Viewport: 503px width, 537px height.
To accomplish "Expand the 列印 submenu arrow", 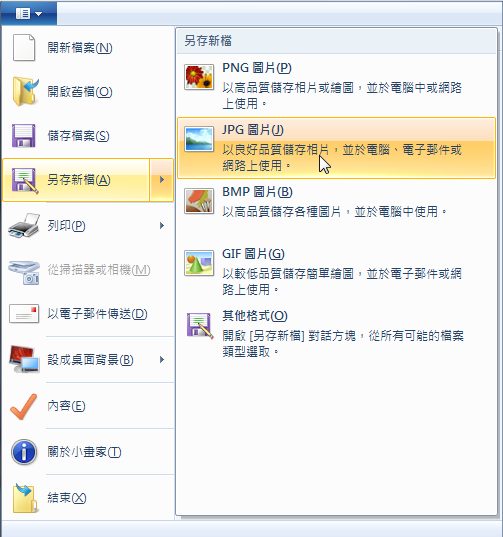I will pyautogui.click(x=162, y=225).
